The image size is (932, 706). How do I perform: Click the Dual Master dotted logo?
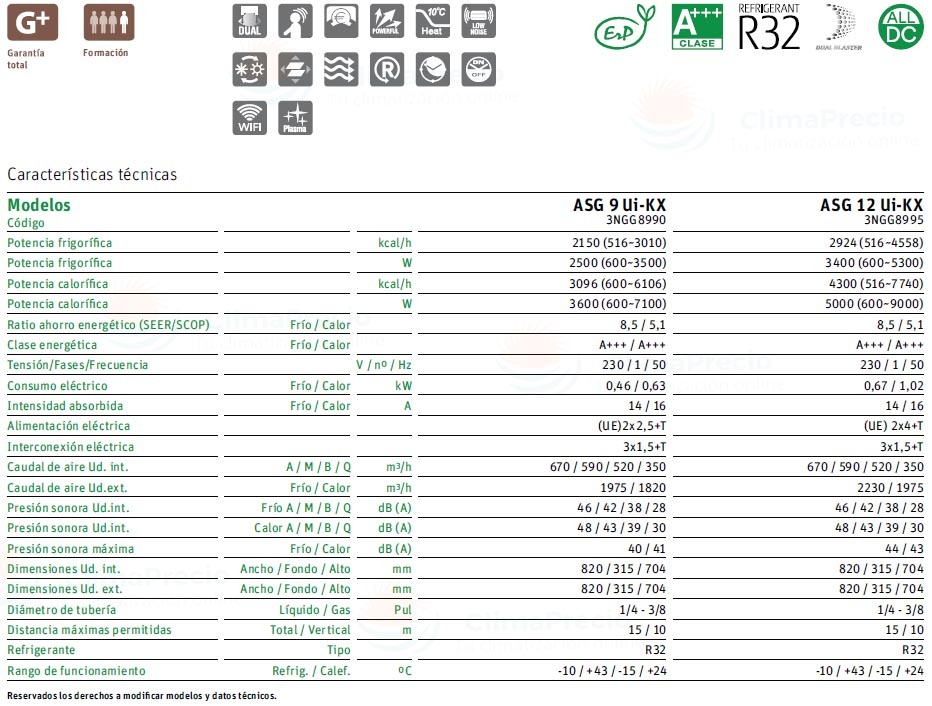[x=839, y=27]
